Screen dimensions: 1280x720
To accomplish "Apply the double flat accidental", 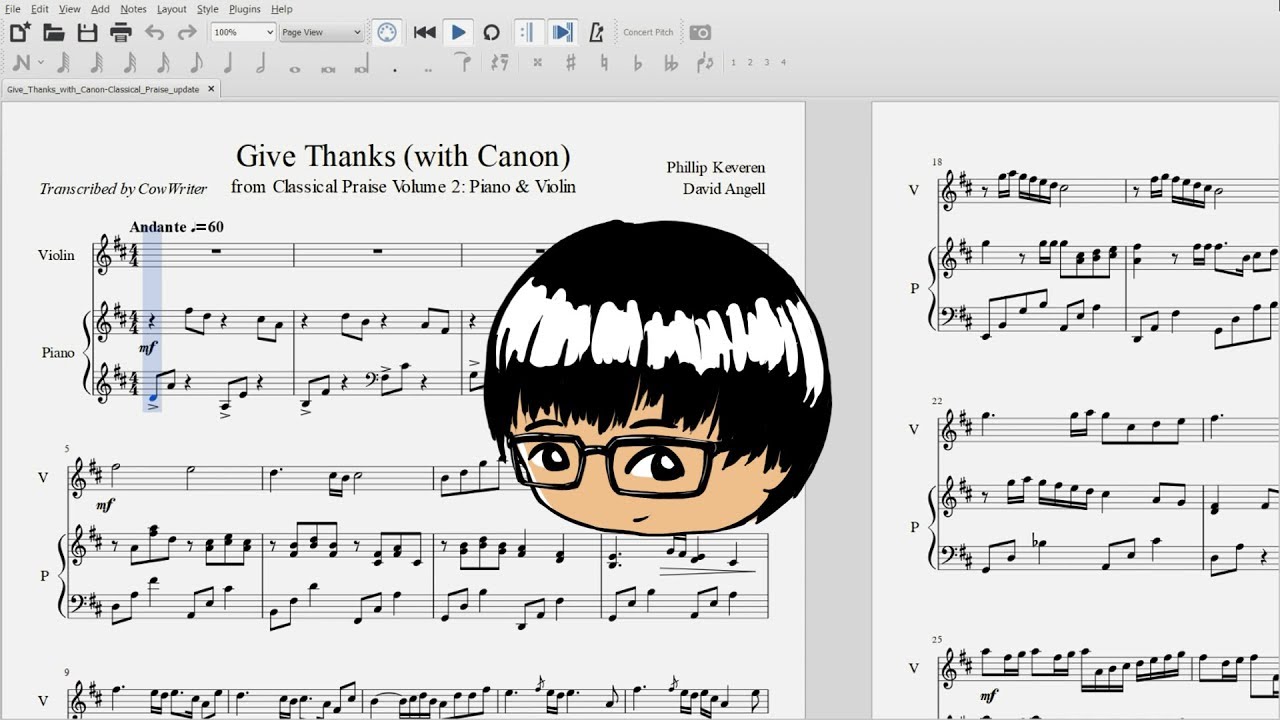I will click(x=671, y=63).
